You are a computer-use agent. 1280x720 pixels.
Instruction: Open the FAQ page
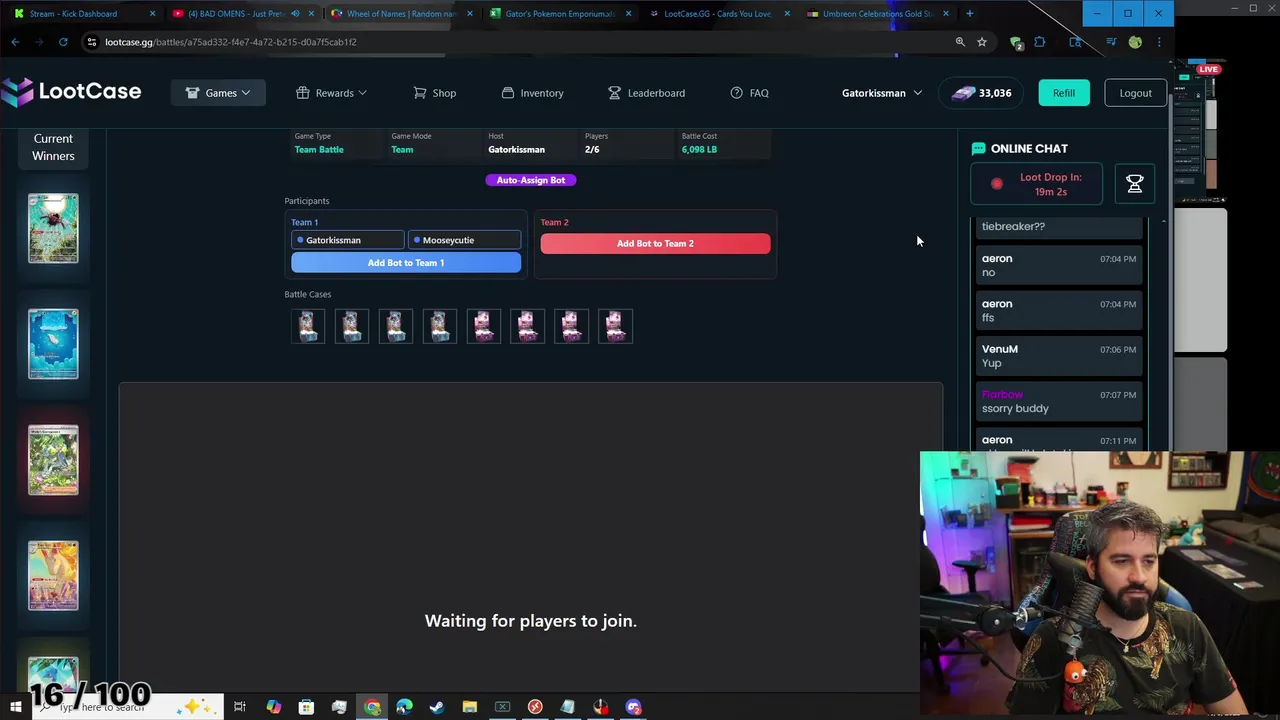pyautogui.click(x=749, y=93)
